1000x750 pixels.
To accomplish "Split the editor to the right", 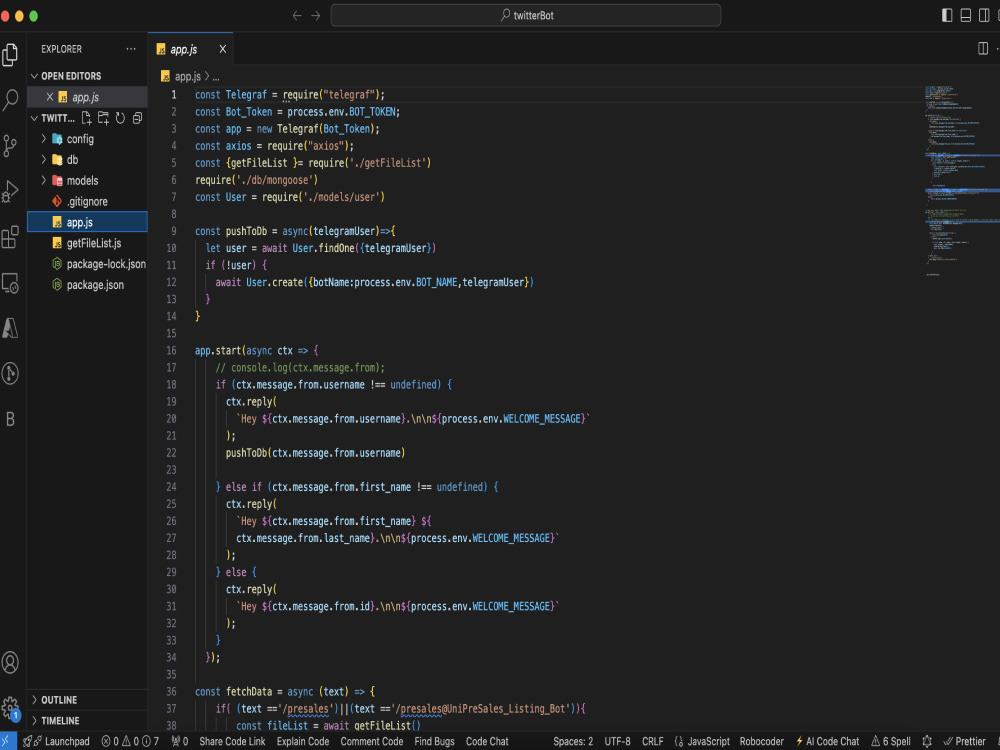I will click(983, 48).
